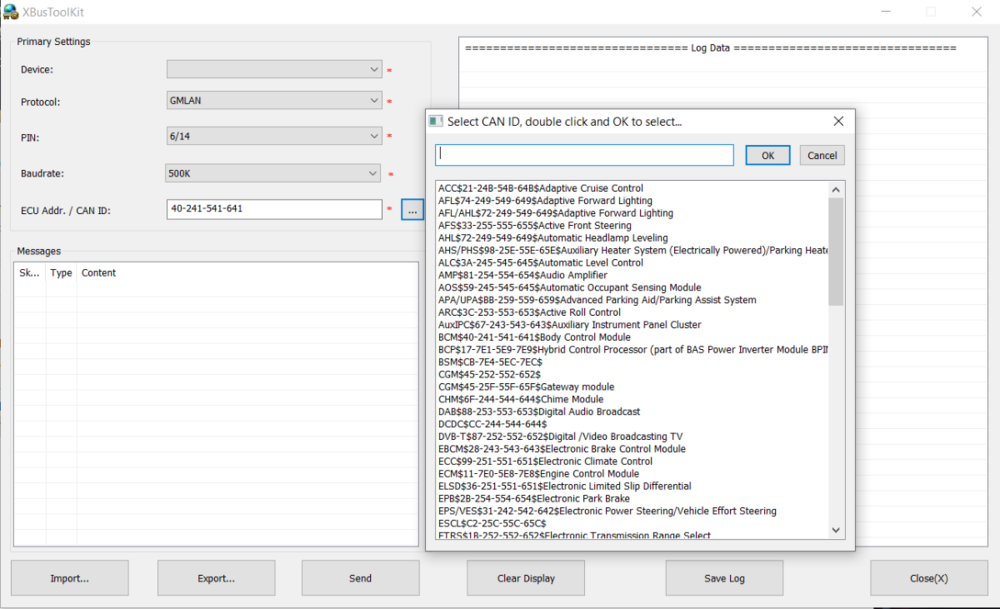Send the configured message

360,578
